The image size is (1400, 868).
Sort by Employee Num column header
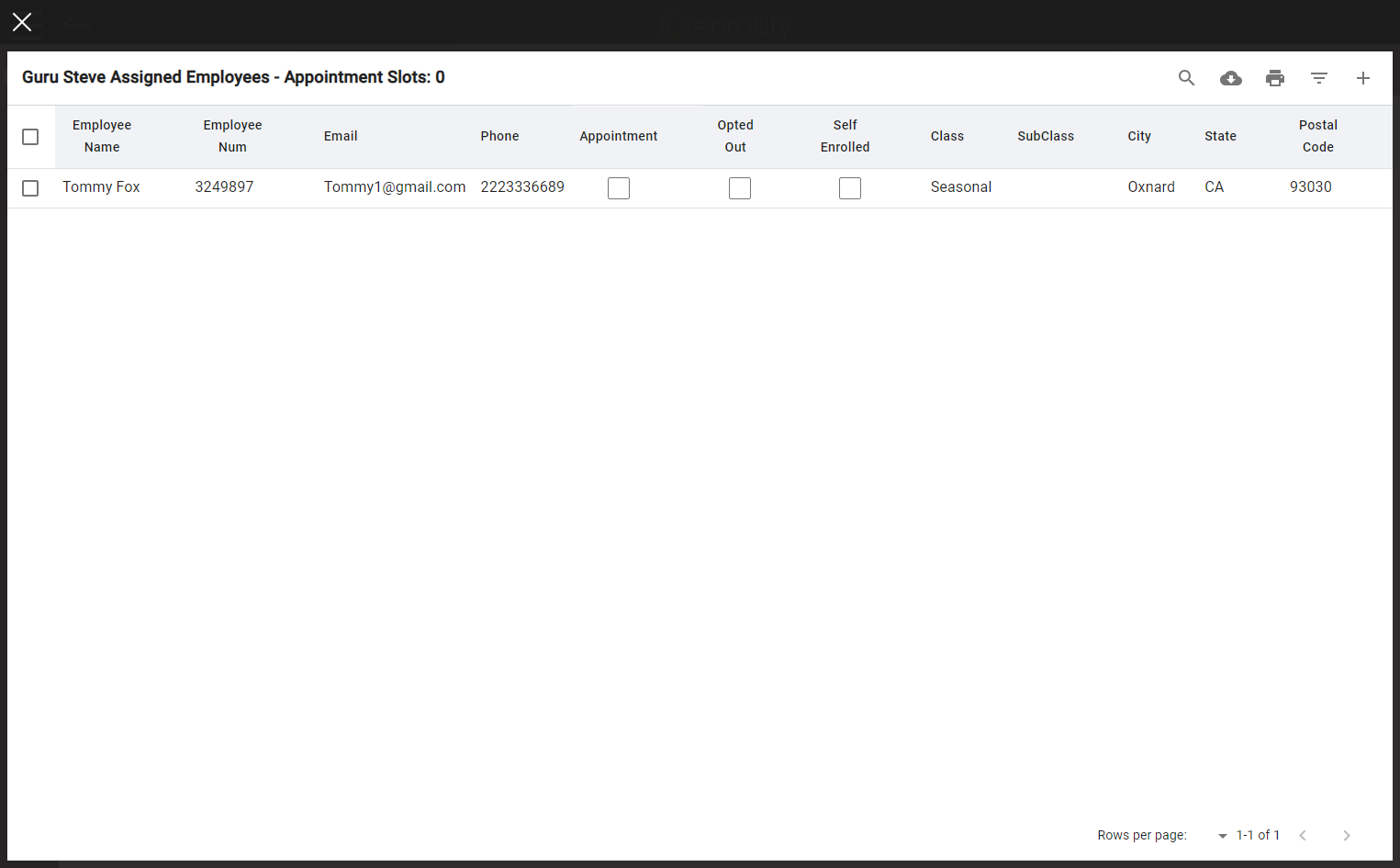point(232,136)
